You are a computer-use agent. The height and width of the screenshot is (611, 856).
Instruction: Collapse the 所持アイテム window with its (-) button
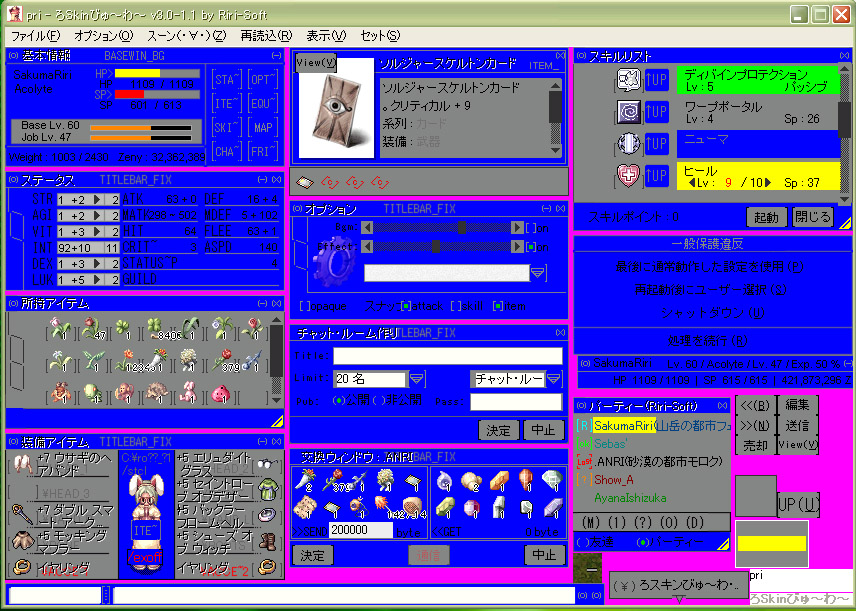(263, 303)
